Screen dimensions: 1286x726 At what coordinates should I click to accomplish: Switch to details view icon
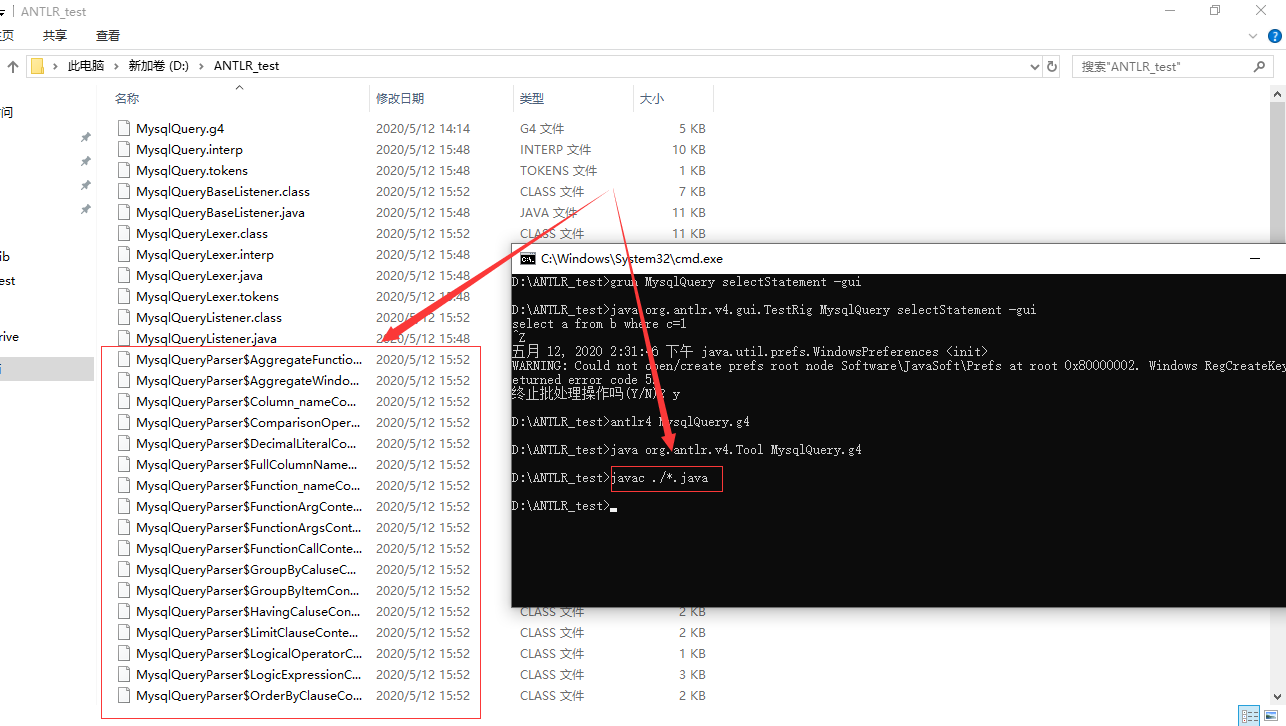pos(1250,715)
